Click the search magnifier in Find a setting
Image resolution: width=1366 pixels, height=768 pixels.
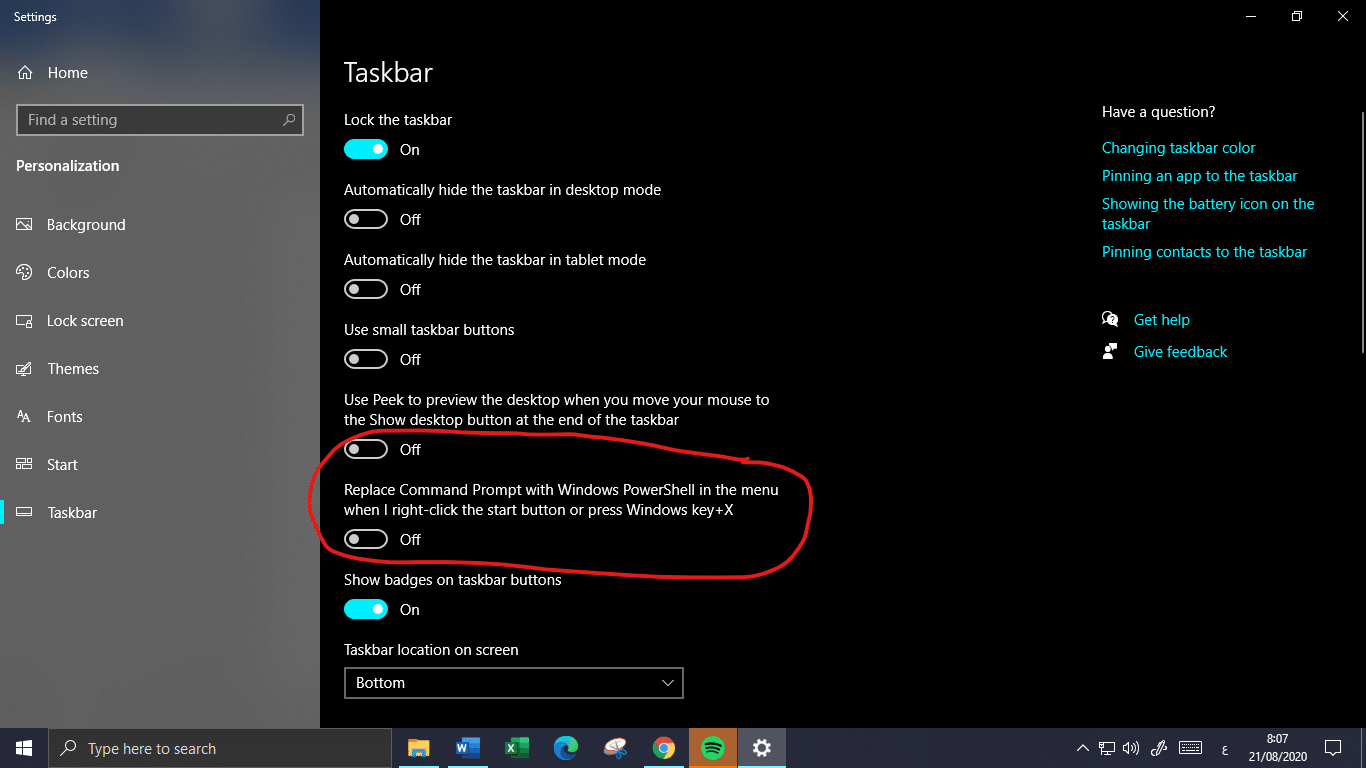(289, 120)
